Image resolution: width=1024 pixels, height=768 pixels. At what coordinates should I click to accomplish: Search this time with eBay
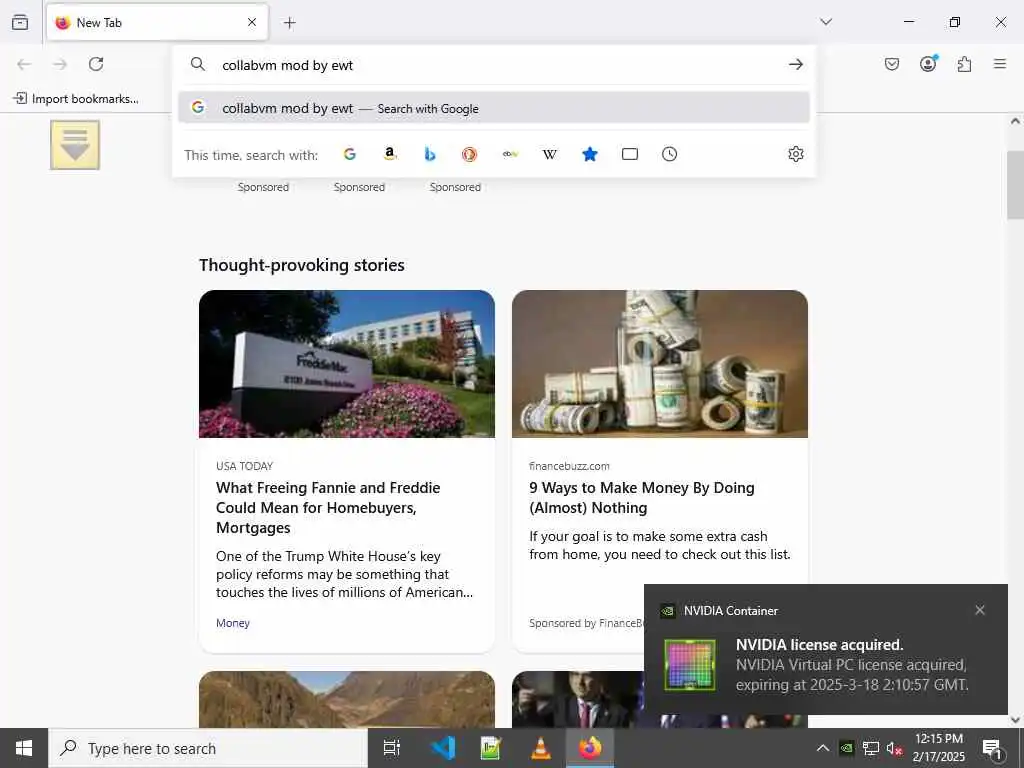510,154
